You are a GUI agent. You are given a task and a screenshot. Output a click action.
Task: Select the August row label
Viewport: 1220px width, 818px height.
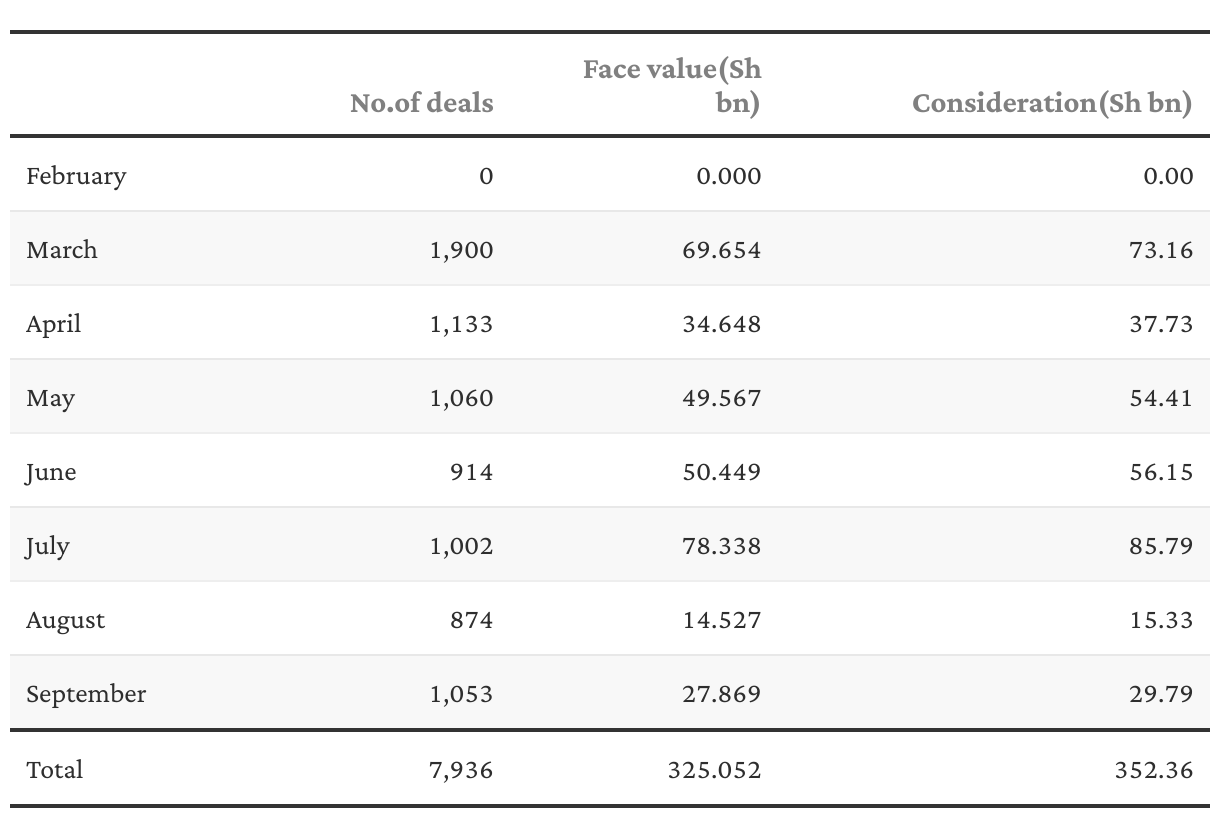pyautogui.click(x=66, y=620)
